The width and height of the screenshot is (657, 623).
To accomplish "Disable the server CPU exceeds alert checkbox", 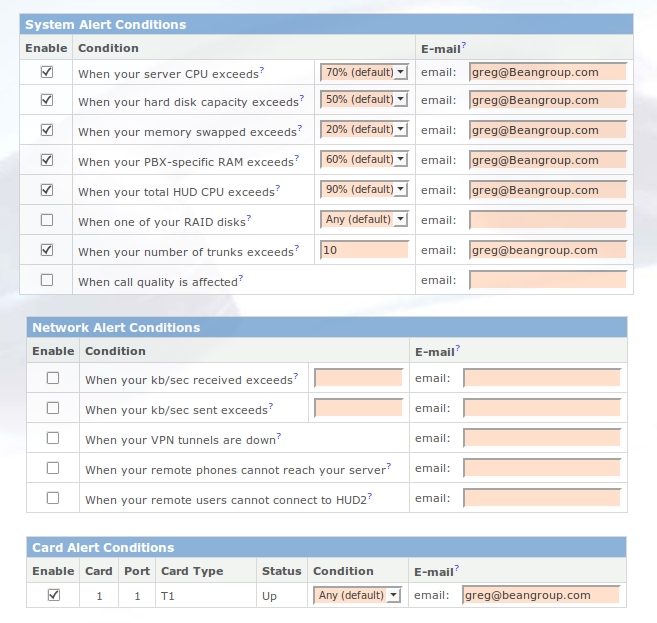I will 47,72.
